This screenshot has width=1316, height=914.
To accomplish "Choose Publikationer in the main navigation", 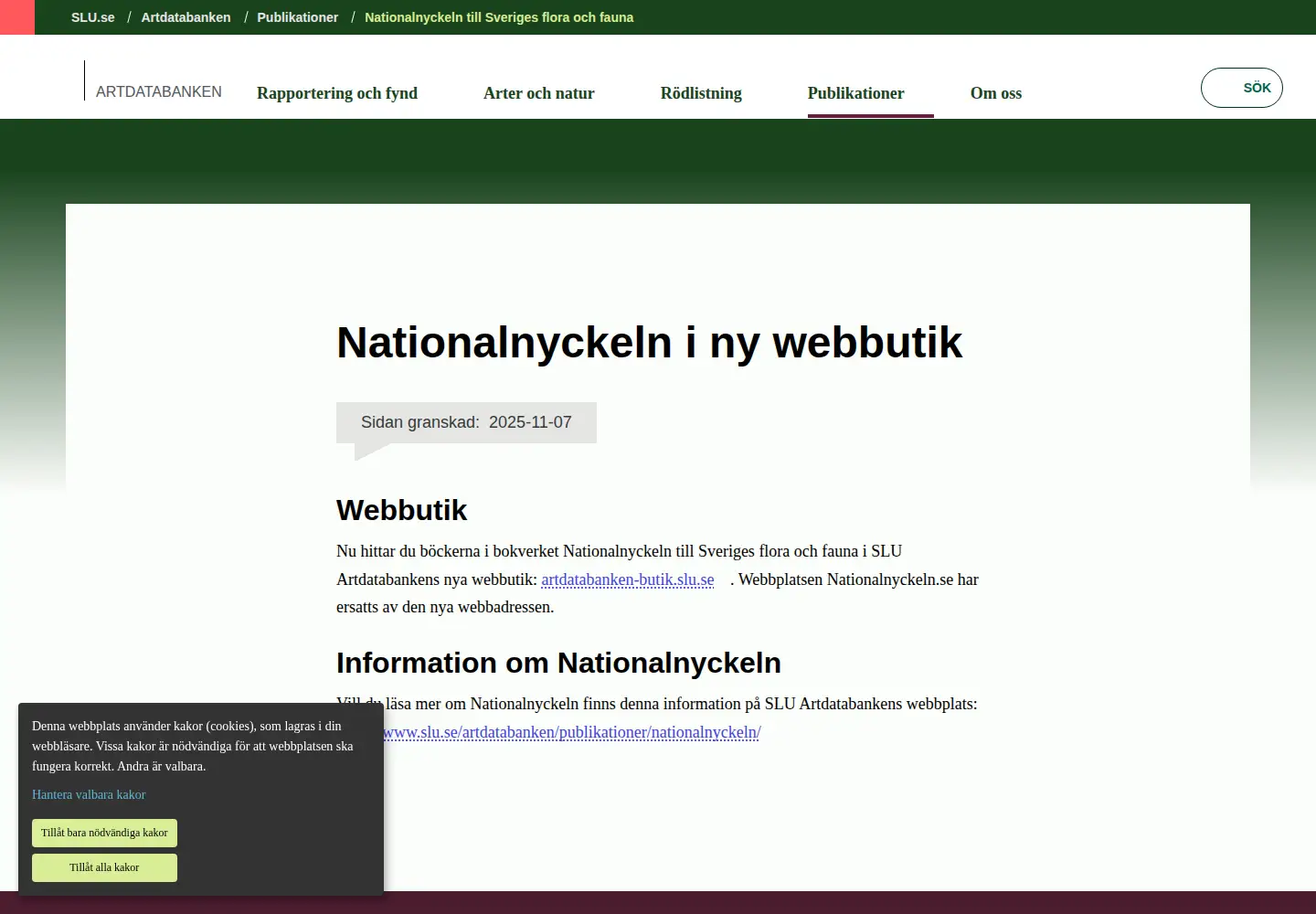I will pos(856,93).
